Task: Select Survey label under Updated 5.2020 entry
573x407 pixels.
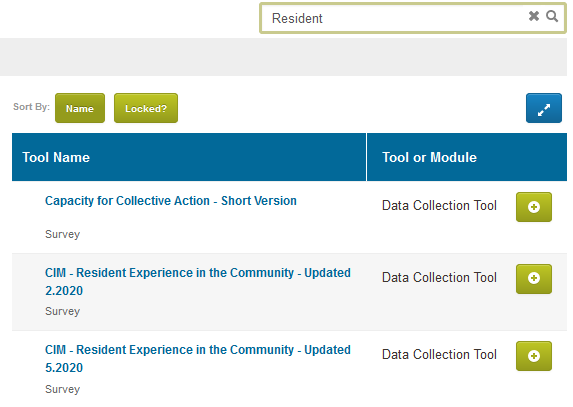Action: (x=62, y=389)
